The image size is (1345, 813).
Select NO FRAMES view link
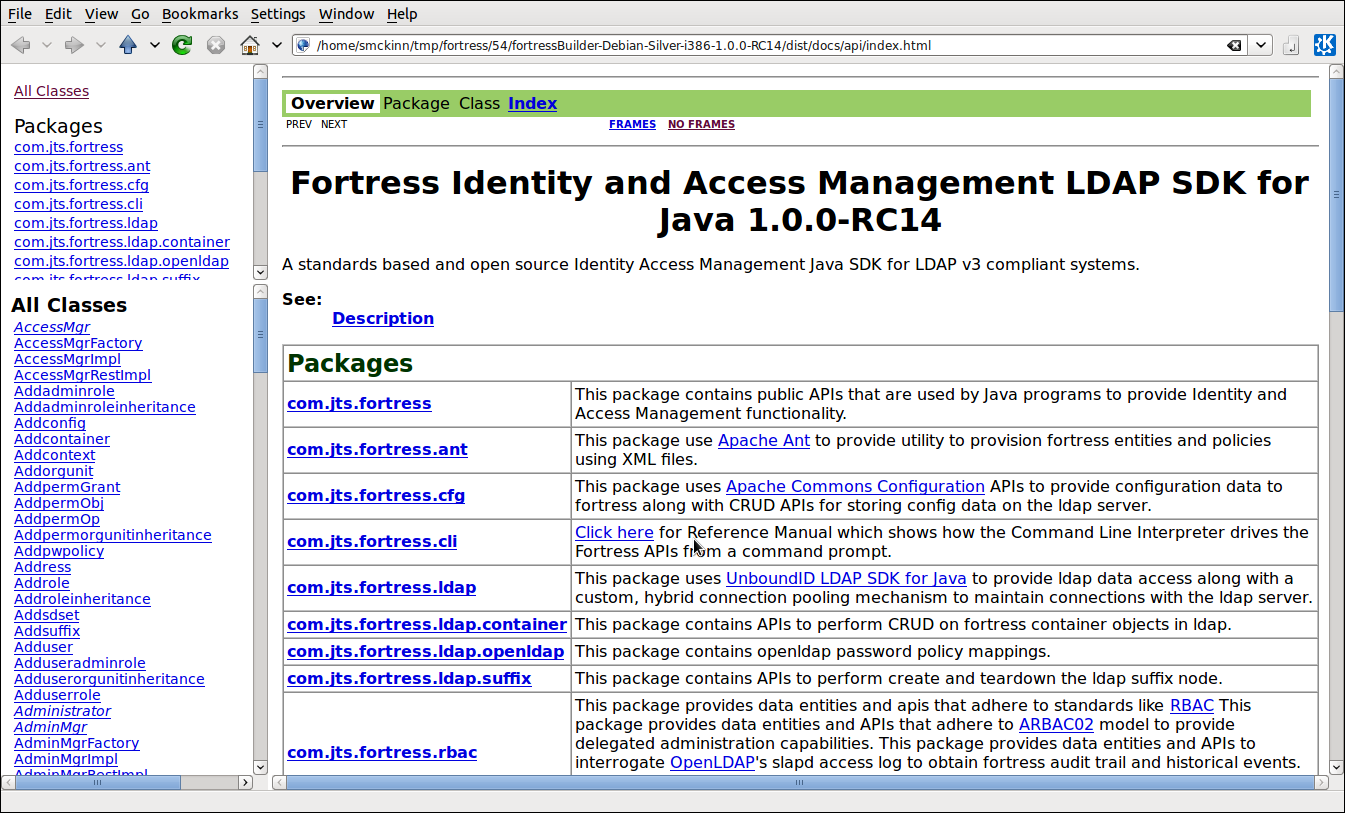701,124
